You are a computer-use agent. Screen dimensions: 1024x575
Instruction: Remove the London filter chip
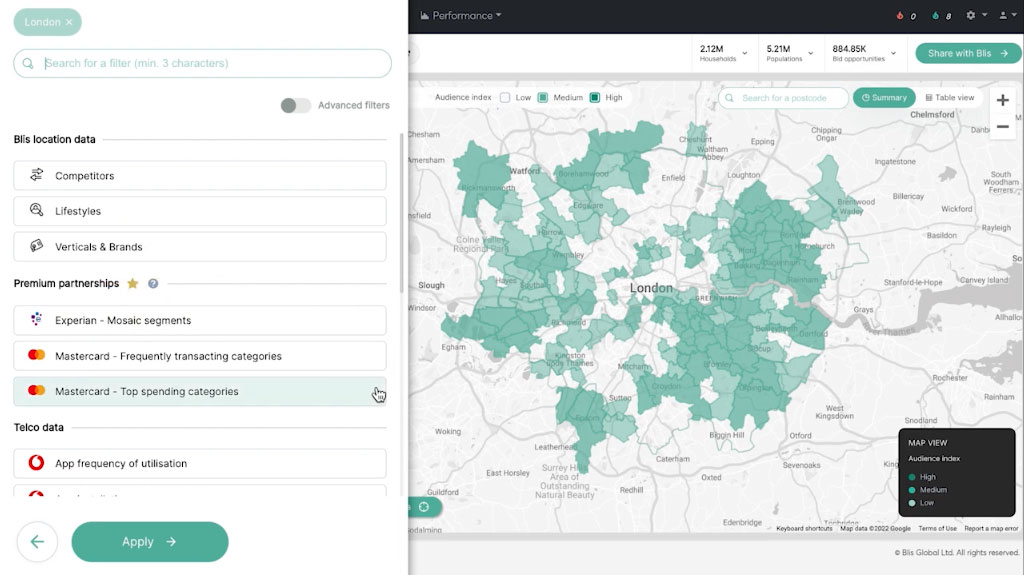(x=69, y=22)
